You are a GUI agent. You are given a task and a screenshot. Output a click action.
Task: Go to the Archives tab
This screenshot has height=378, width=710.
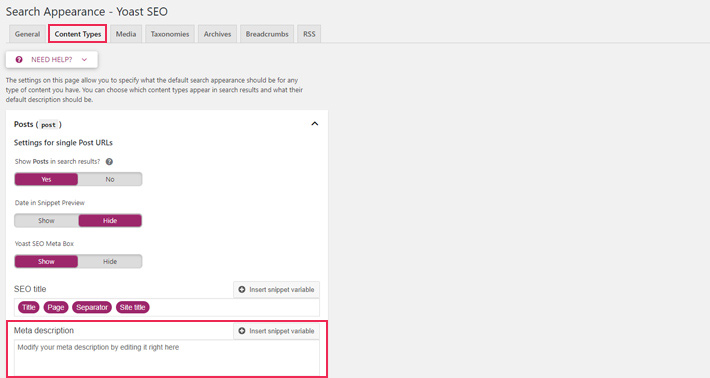coord(217,34)
